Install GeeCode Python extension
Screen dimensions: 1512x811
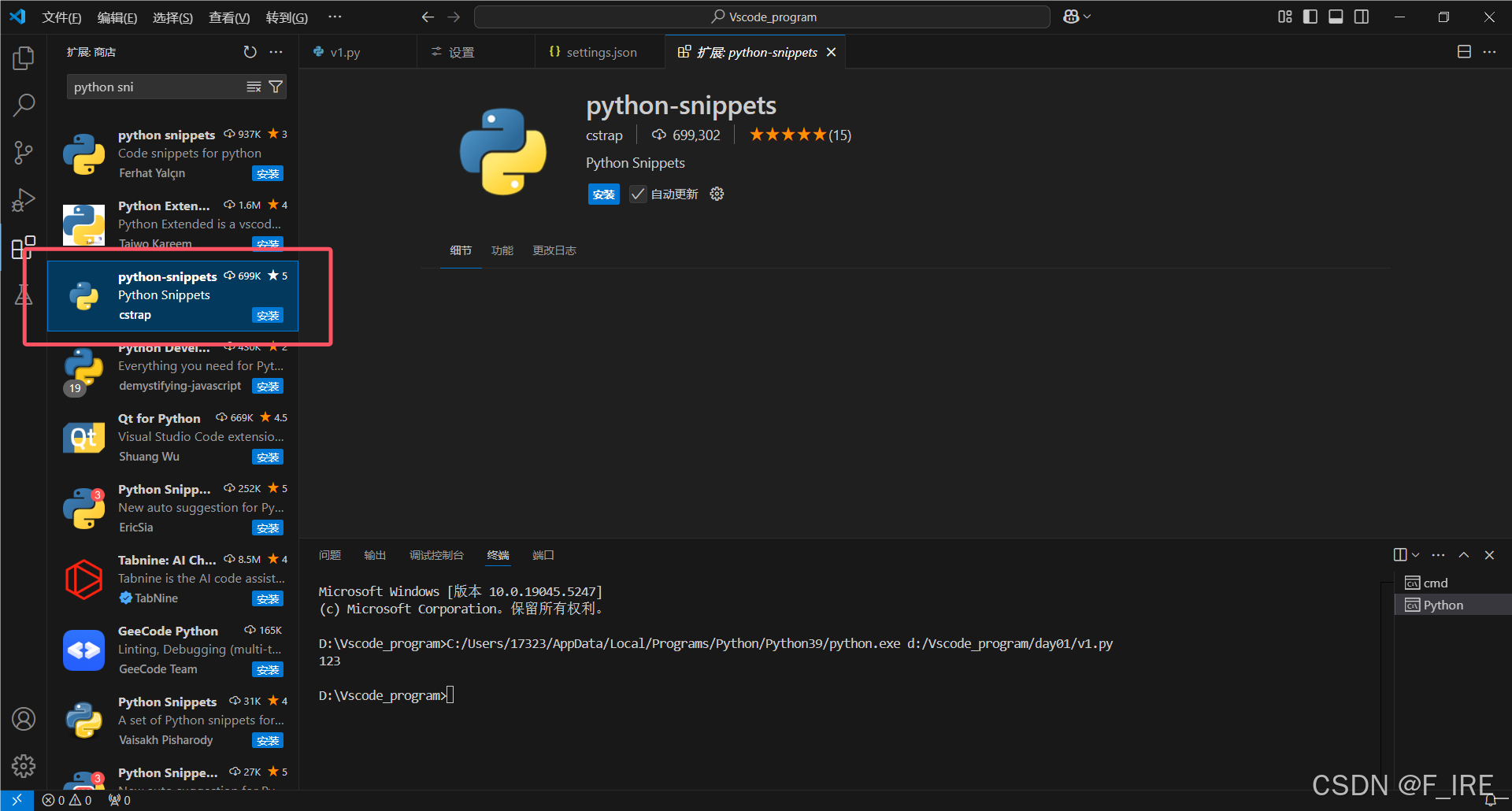(268, 669)
